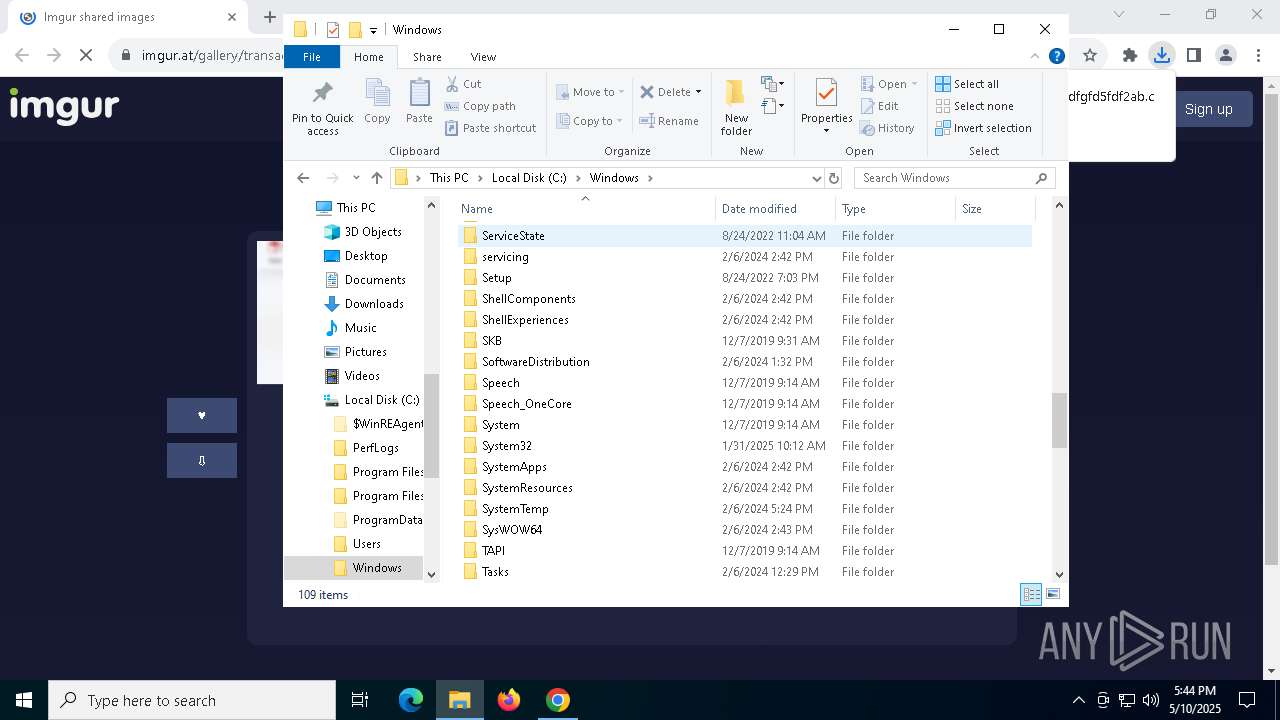Viewport: 1280px width, 720px height.
Task: Open Explorer help question mark icon
Action: pos(1056,57)
